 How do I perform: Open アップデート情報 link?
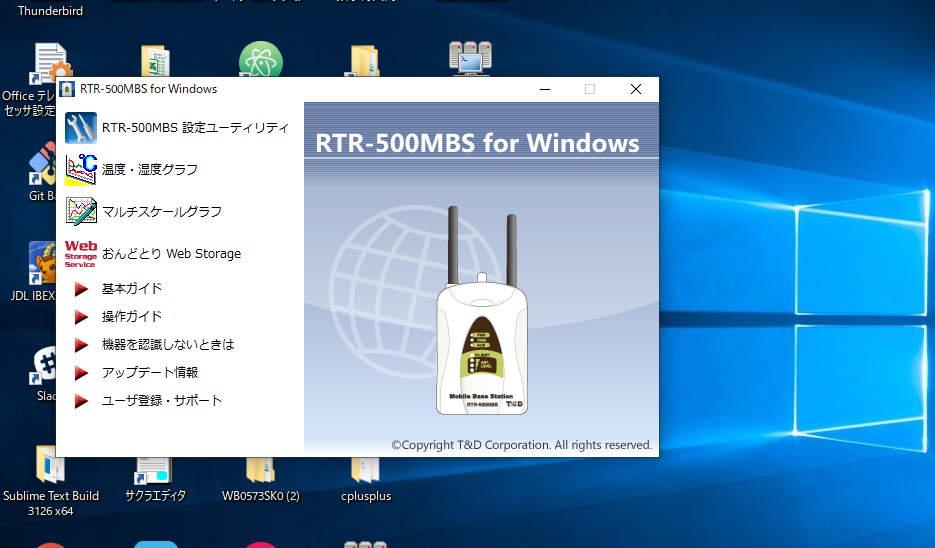pyautogui.click(x=150, y=373)
